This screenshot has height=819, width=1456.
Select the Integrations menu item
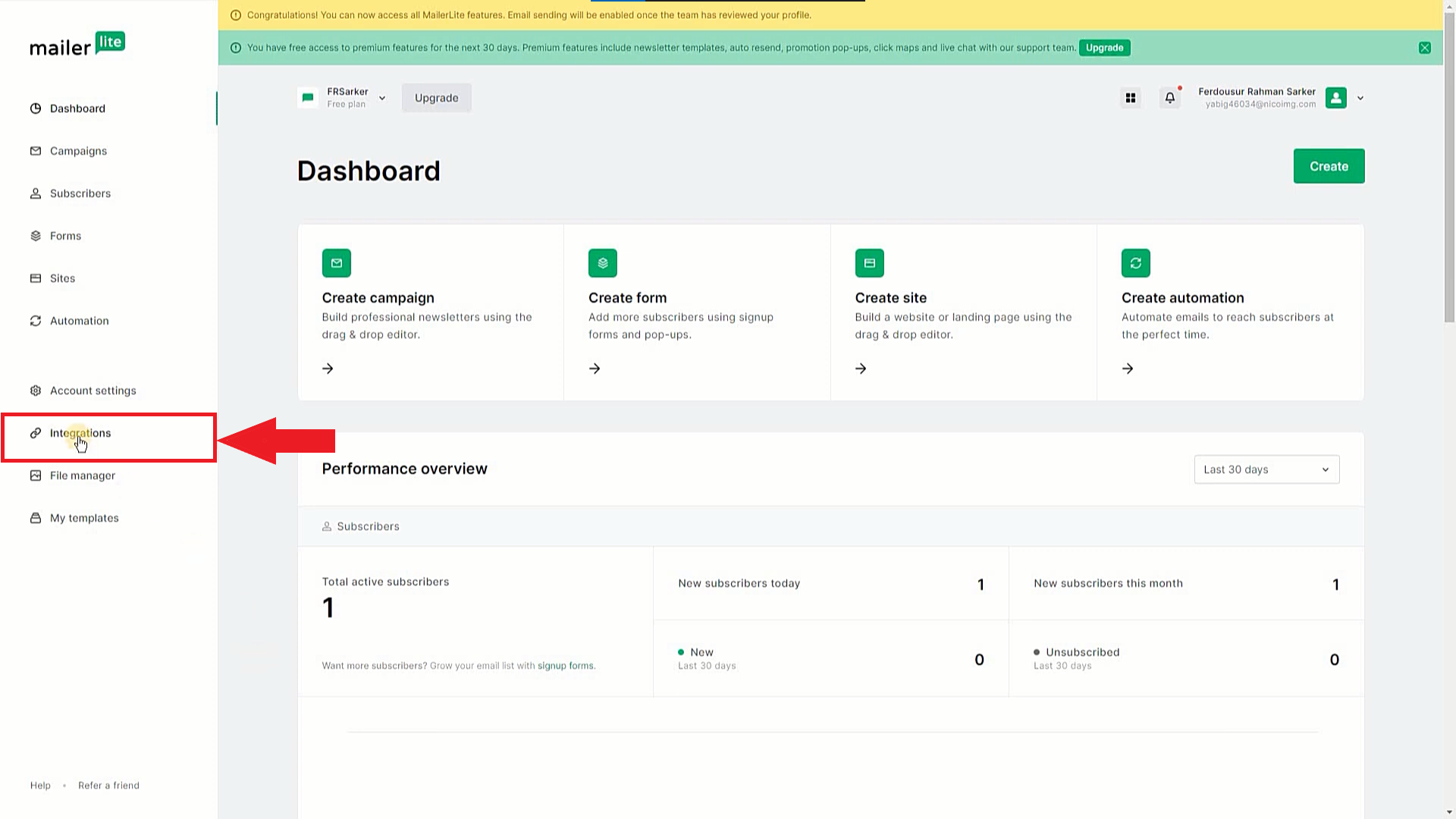click(80, 433)
